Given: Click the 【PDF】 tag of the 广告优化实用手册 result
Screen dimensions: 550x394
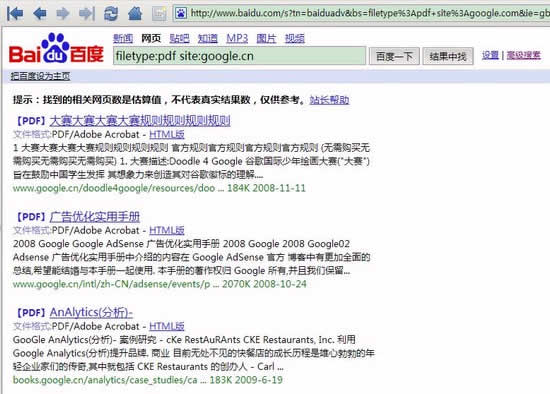Looking at the screenshot, I should click(31, 217).
